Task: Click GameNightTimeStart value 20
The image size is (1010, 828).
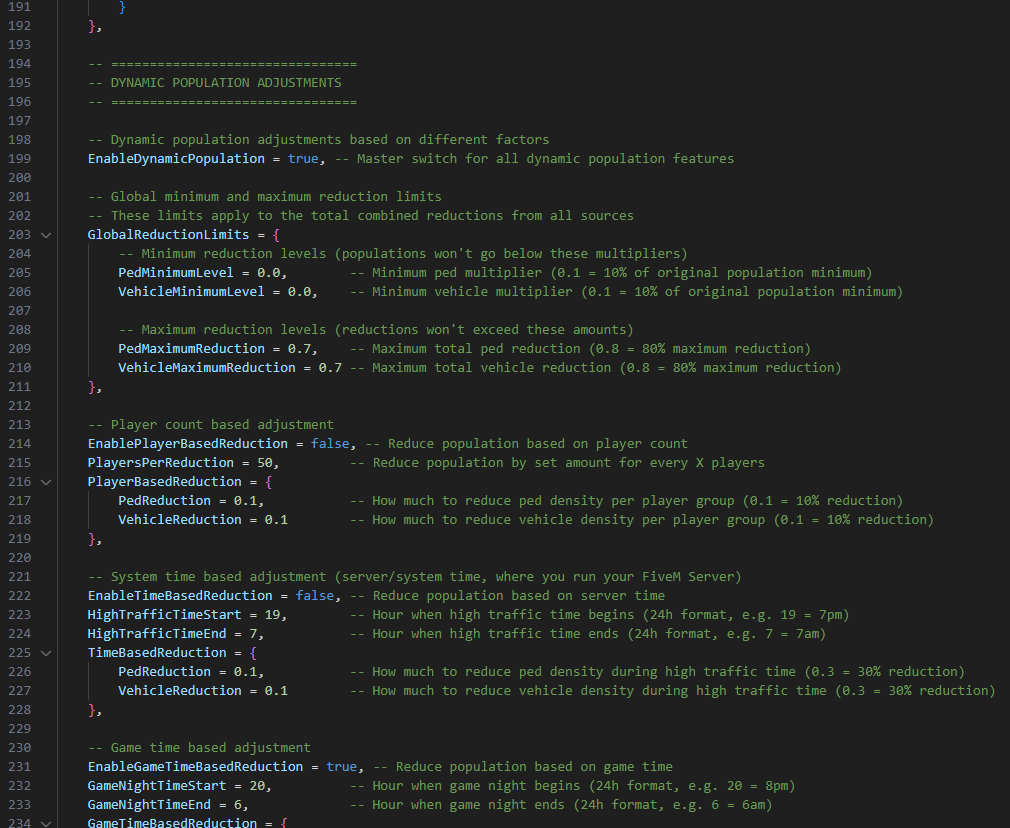Action: coord(256,785)
